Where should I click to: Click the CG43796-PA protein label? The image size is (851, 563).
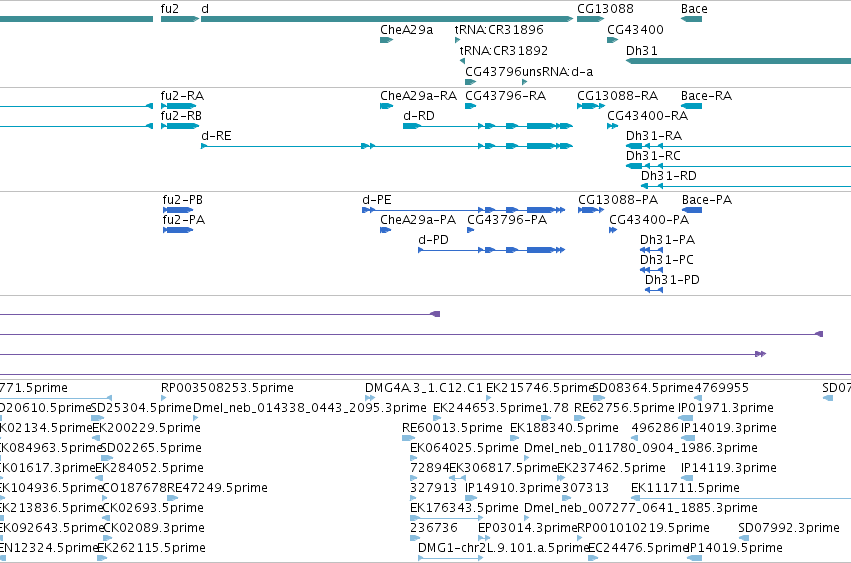[507, 220]
